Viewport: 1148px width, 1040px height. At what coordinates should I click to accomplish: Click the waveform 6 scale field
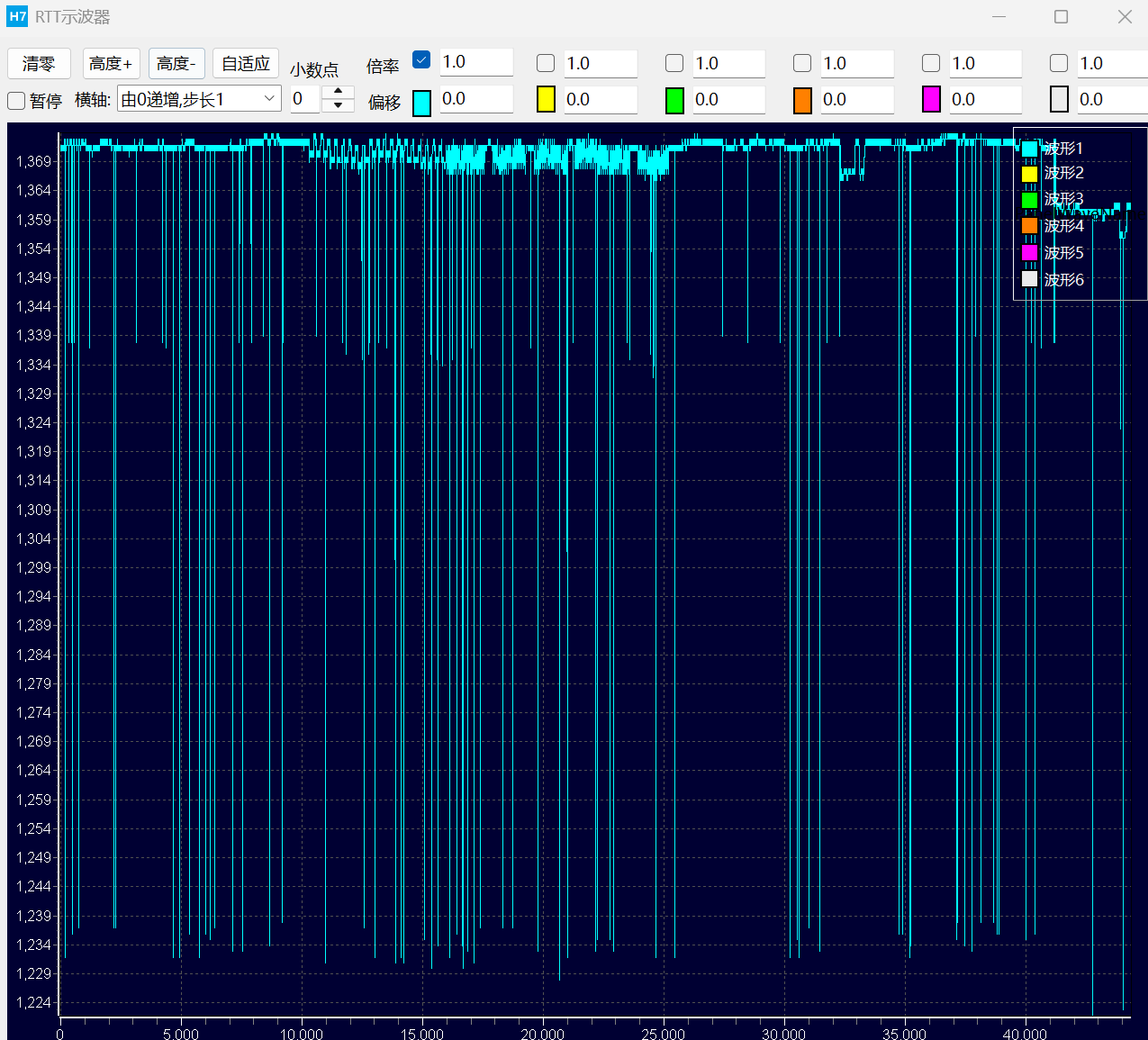(x=1113, y=64)
